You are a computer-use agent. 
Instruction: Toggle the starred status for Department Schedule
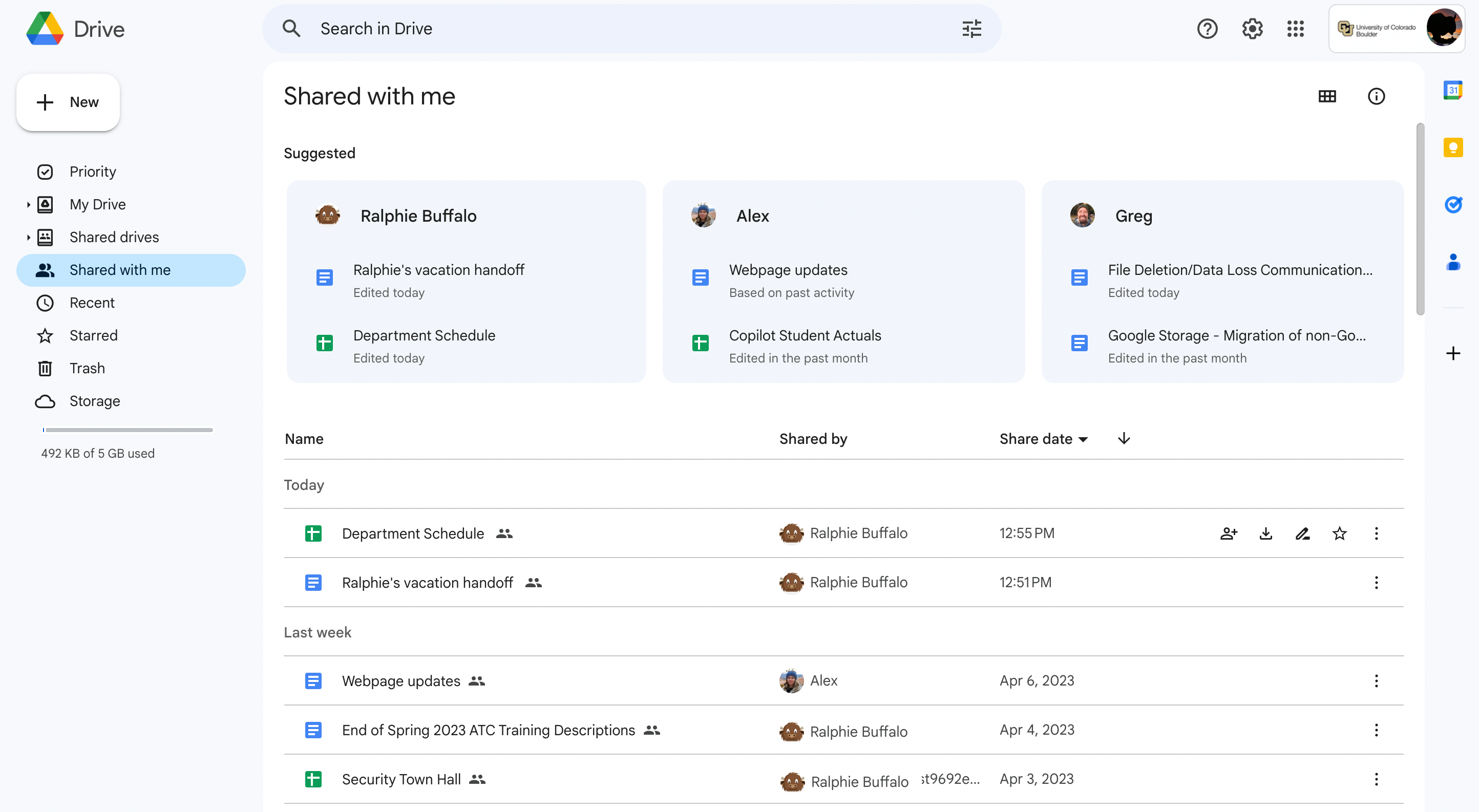(x=1338, y=533)
